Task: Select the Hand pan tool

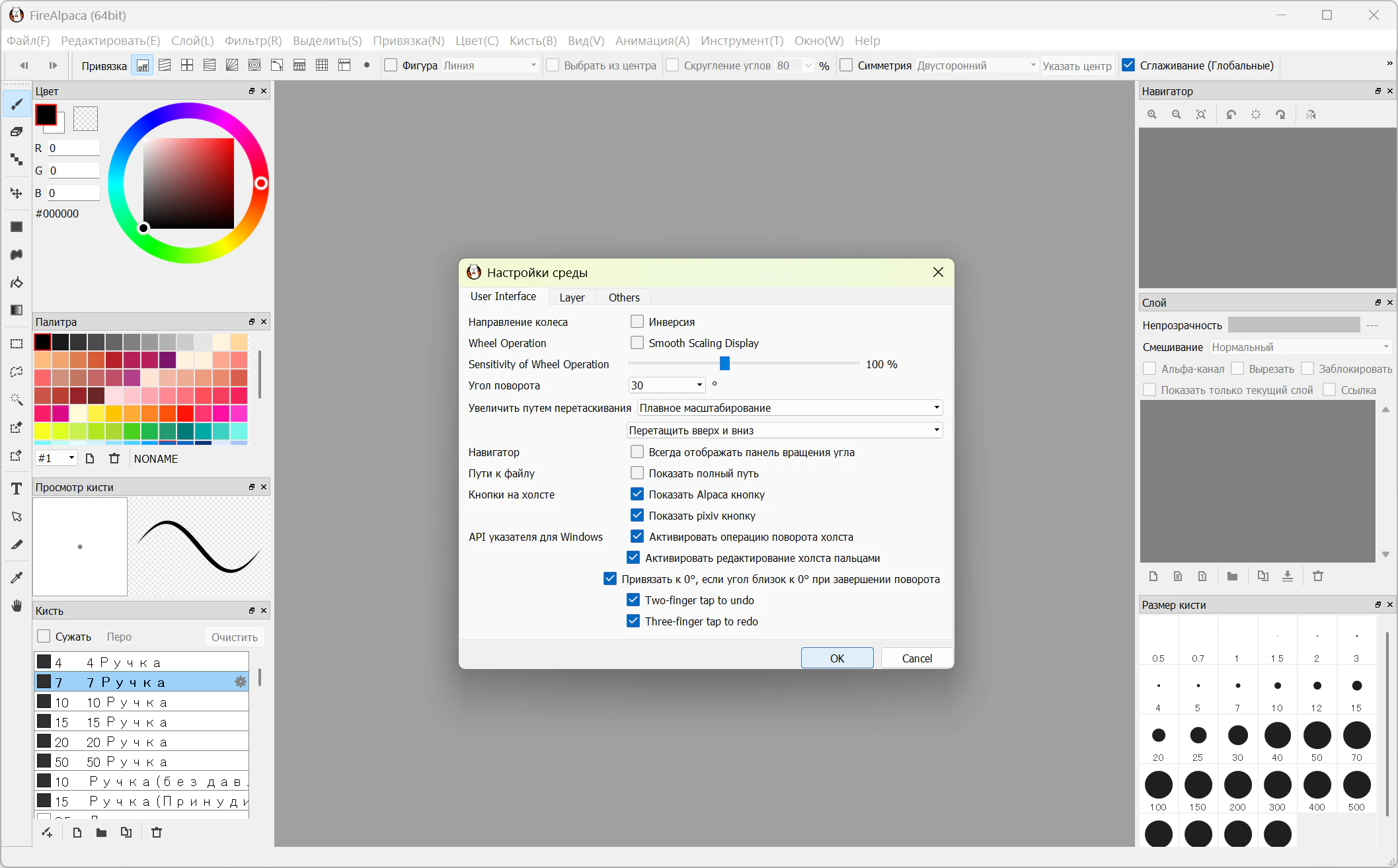Action: point(17,606)
